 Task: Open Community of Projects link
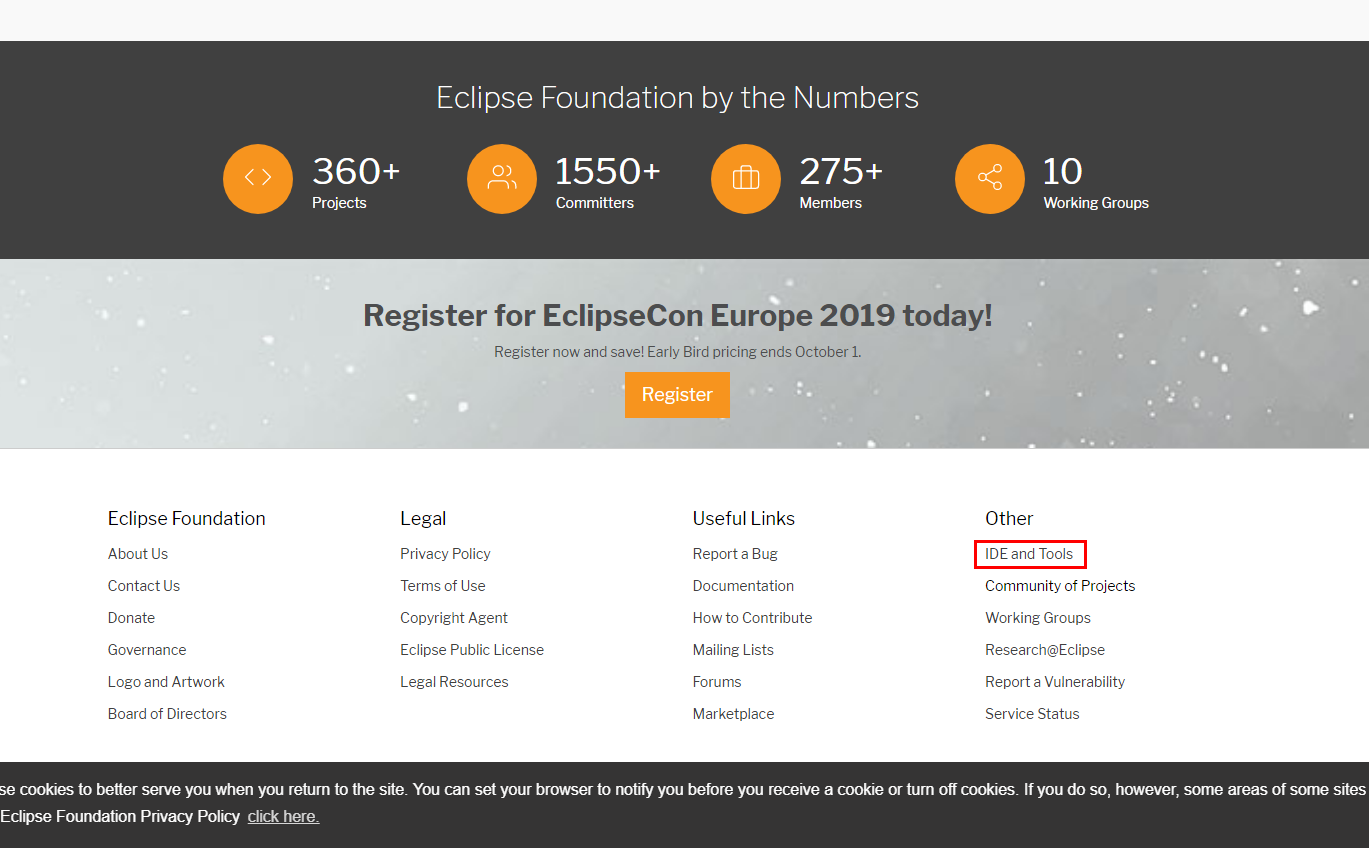click(x=1060, y=586)
